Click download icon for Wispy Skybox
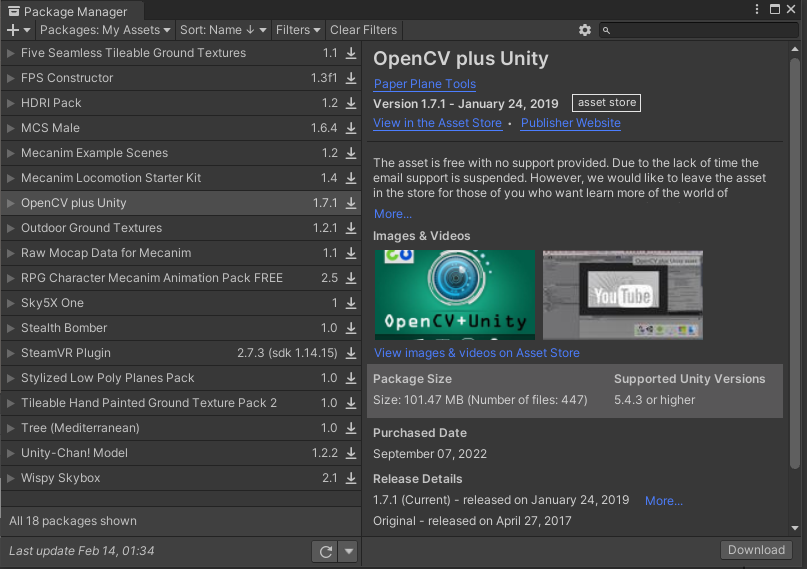This screenshot has width=807, height=569. (351, 478)
